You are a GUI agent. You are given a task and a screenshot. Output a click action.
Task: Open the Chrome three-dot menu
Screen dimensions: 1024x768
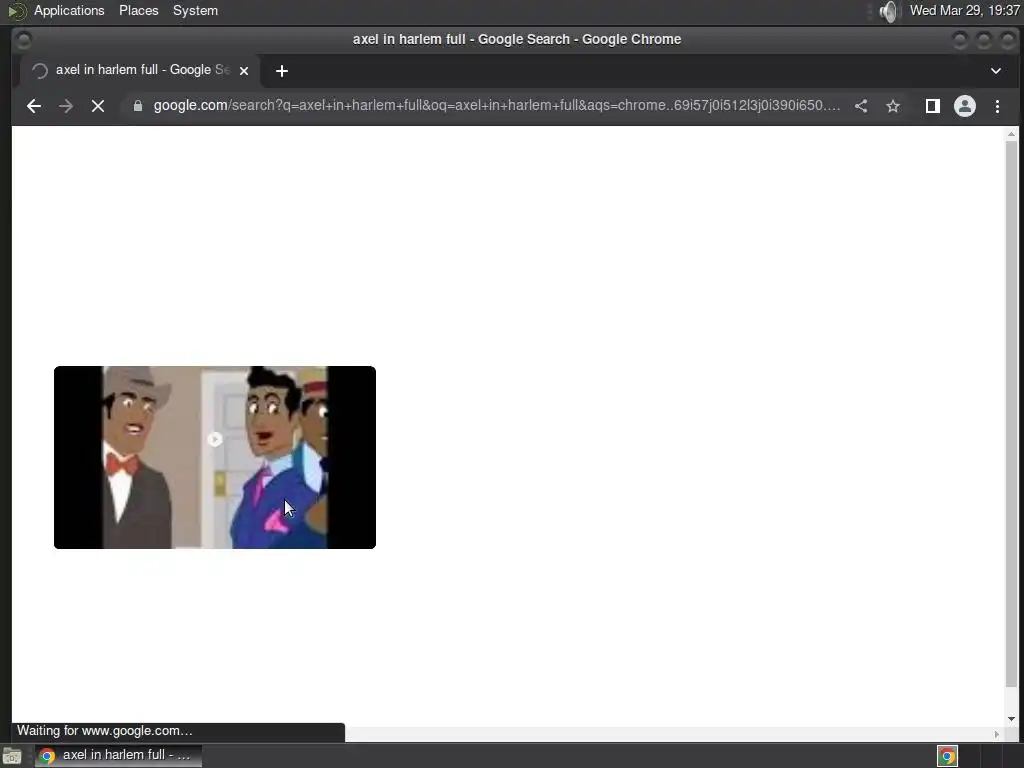(997, 106)
